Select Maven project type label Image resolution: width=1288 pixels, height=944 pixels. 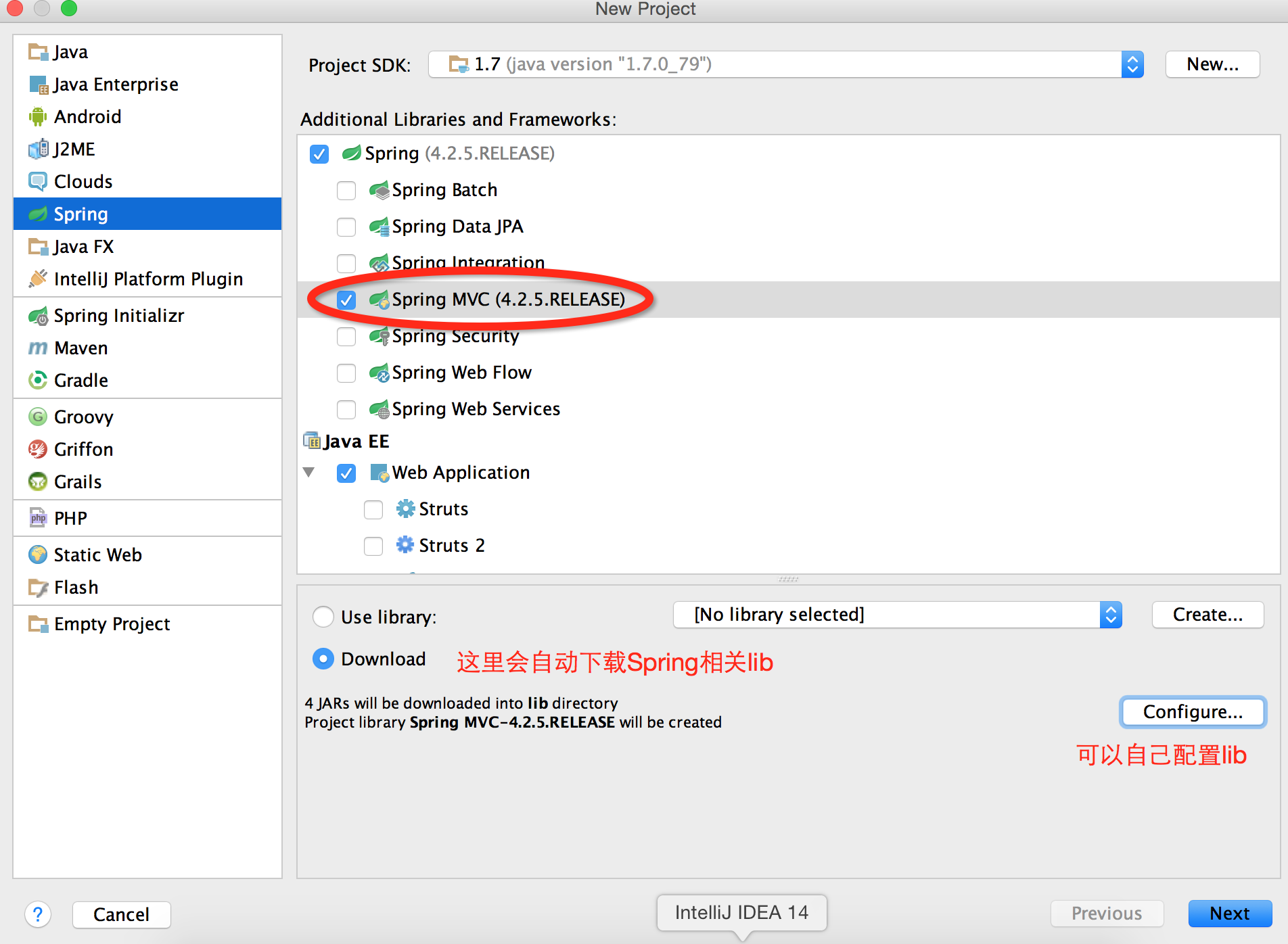81,348
